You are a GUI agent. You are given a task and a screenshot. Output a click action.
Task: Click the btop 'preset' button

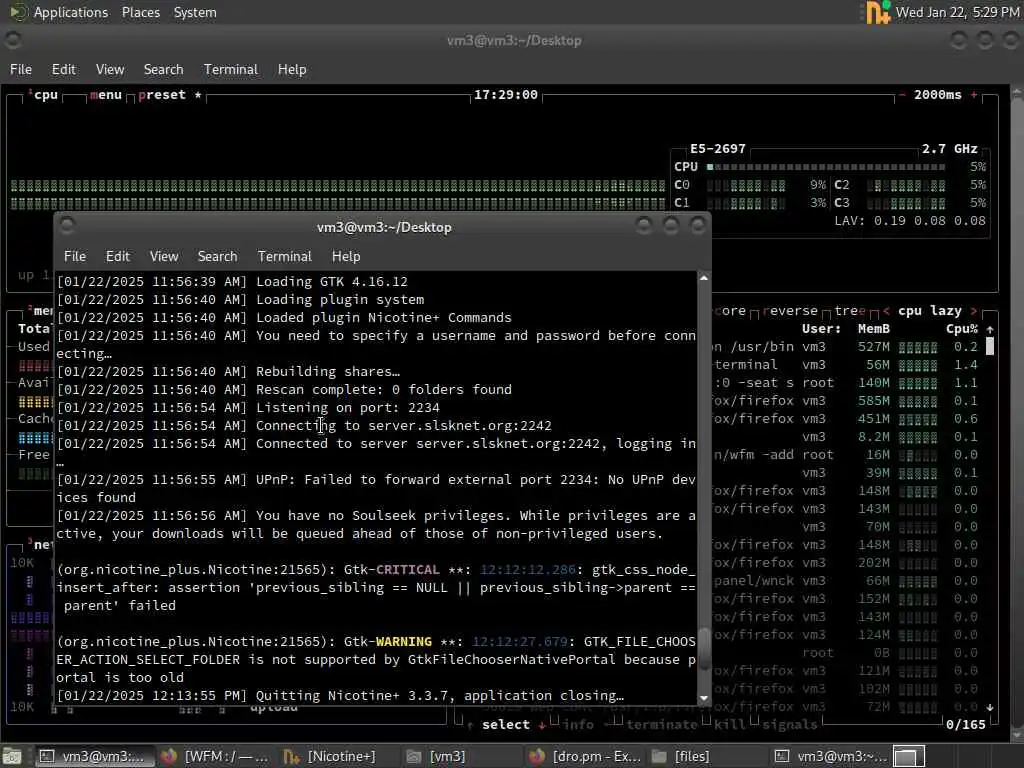click(162, 95)
